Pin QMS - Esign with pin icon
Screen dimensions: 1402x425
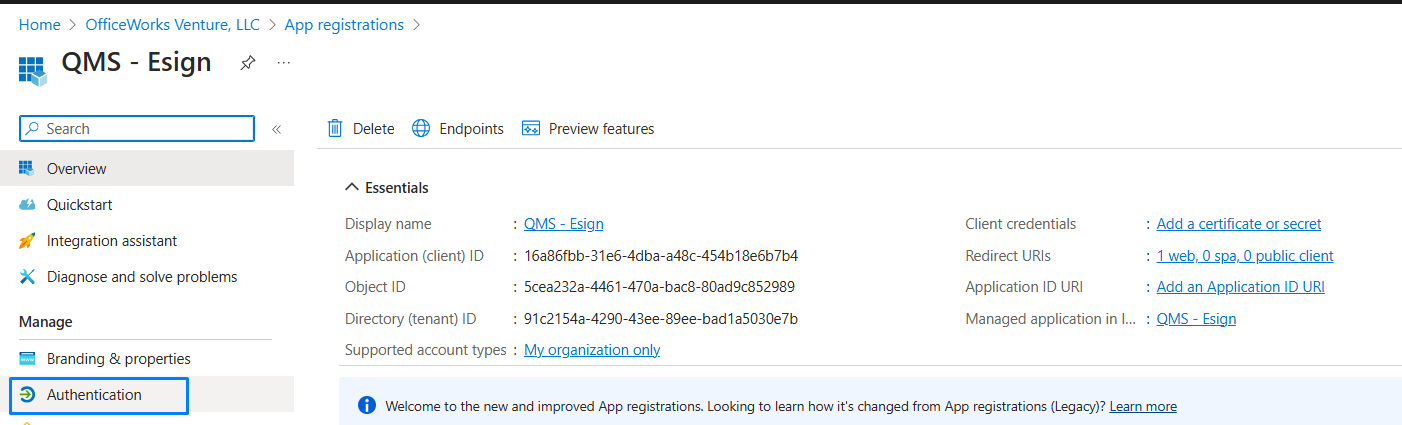tap(247, 63)
